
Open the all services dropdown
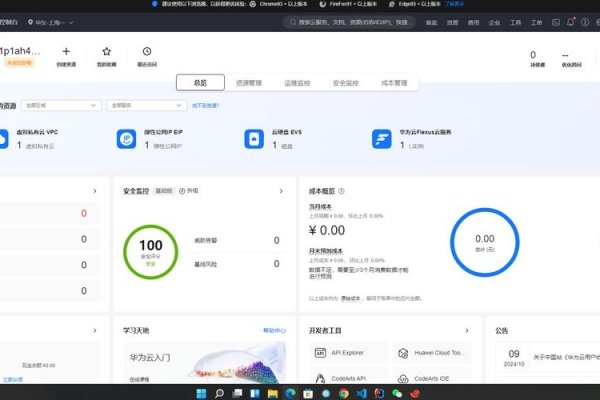point(147,105)
